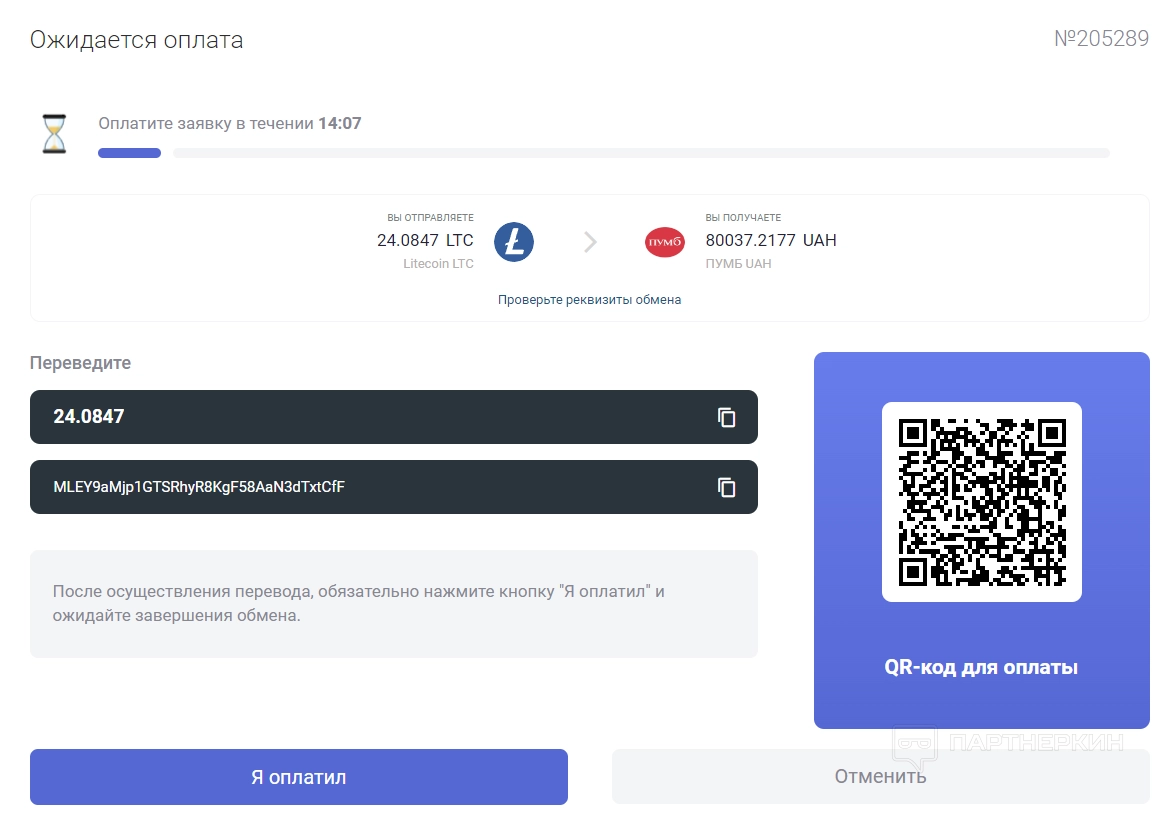This screenshot has width=1175, height=825.
Task: Click the 80037.2177 UAH receive amount
Action: pyautogui.click(x=771, y=241)
